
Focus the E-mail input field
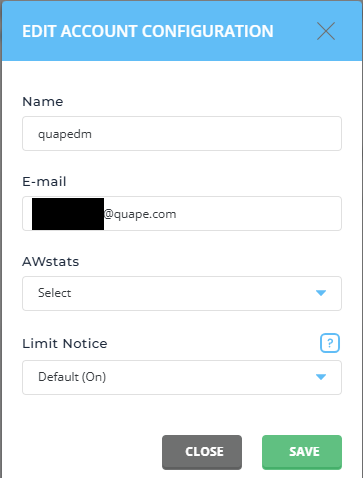[x=182, y=213]
